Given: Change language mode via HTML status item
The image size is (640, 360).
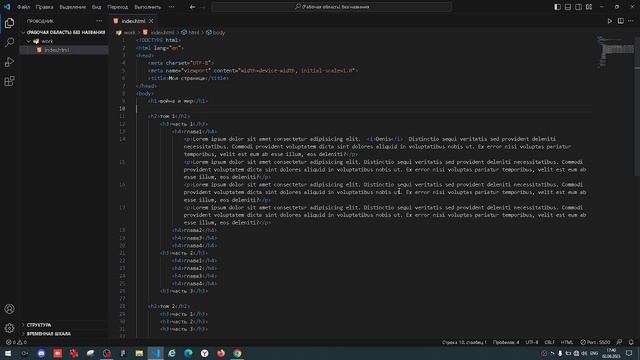Looking at the screenshot, I should coord(567,342).
